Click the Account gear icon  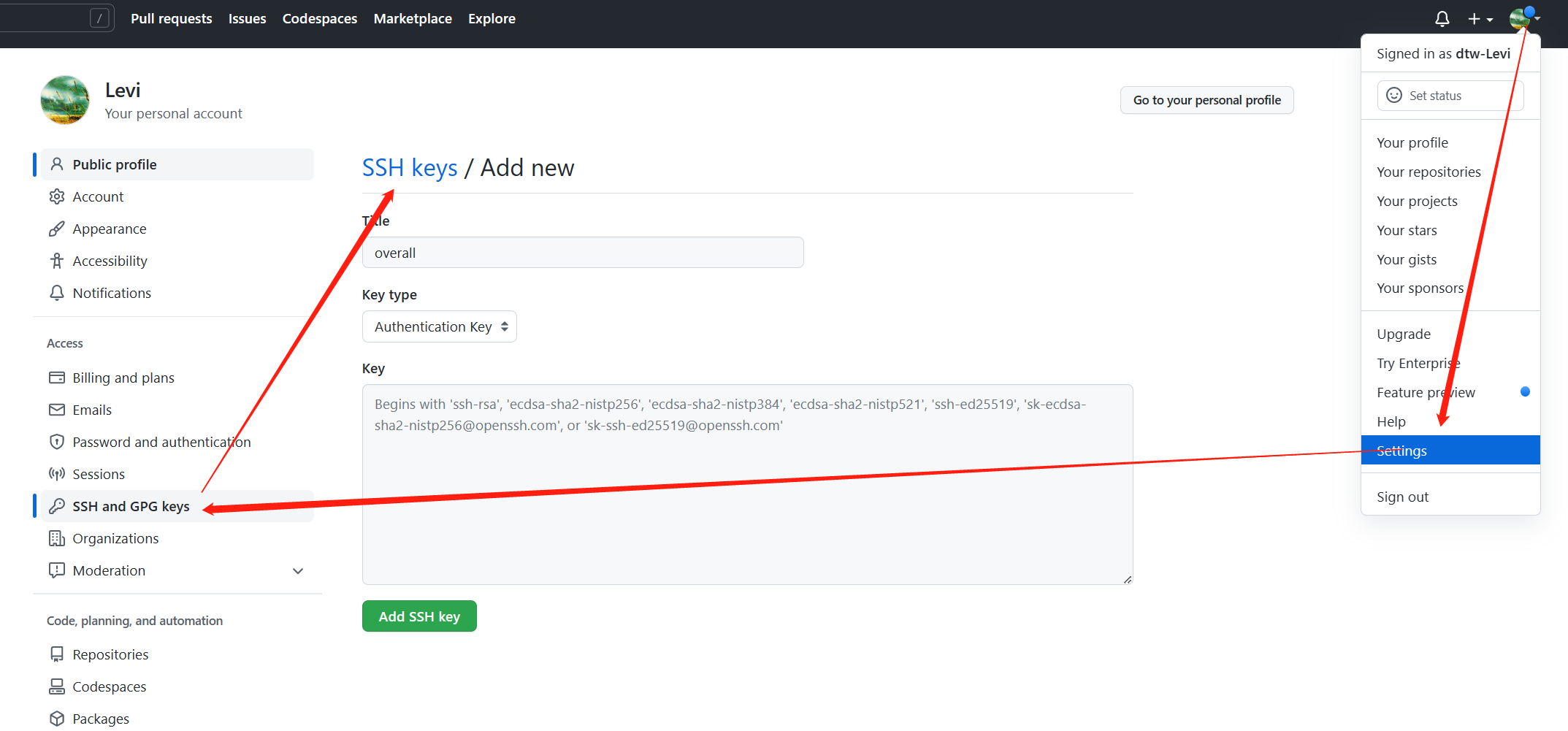57,196
